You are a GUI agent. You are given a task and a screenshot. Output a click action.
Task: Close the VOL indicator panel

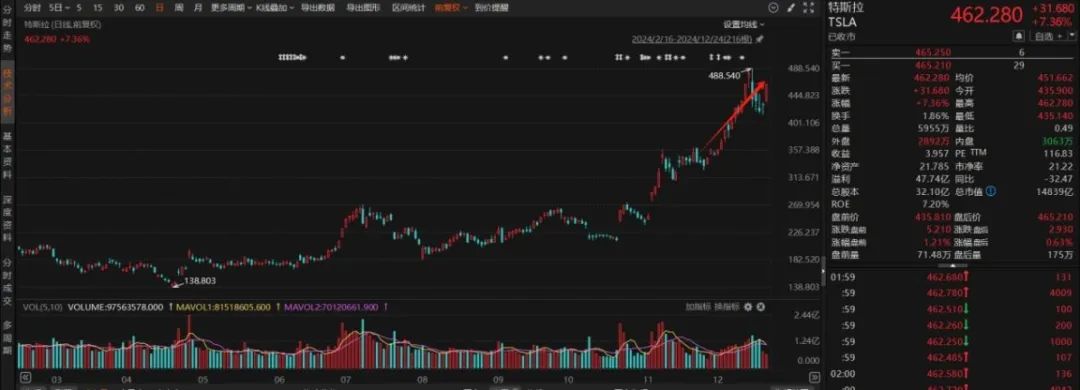point(760,307)
